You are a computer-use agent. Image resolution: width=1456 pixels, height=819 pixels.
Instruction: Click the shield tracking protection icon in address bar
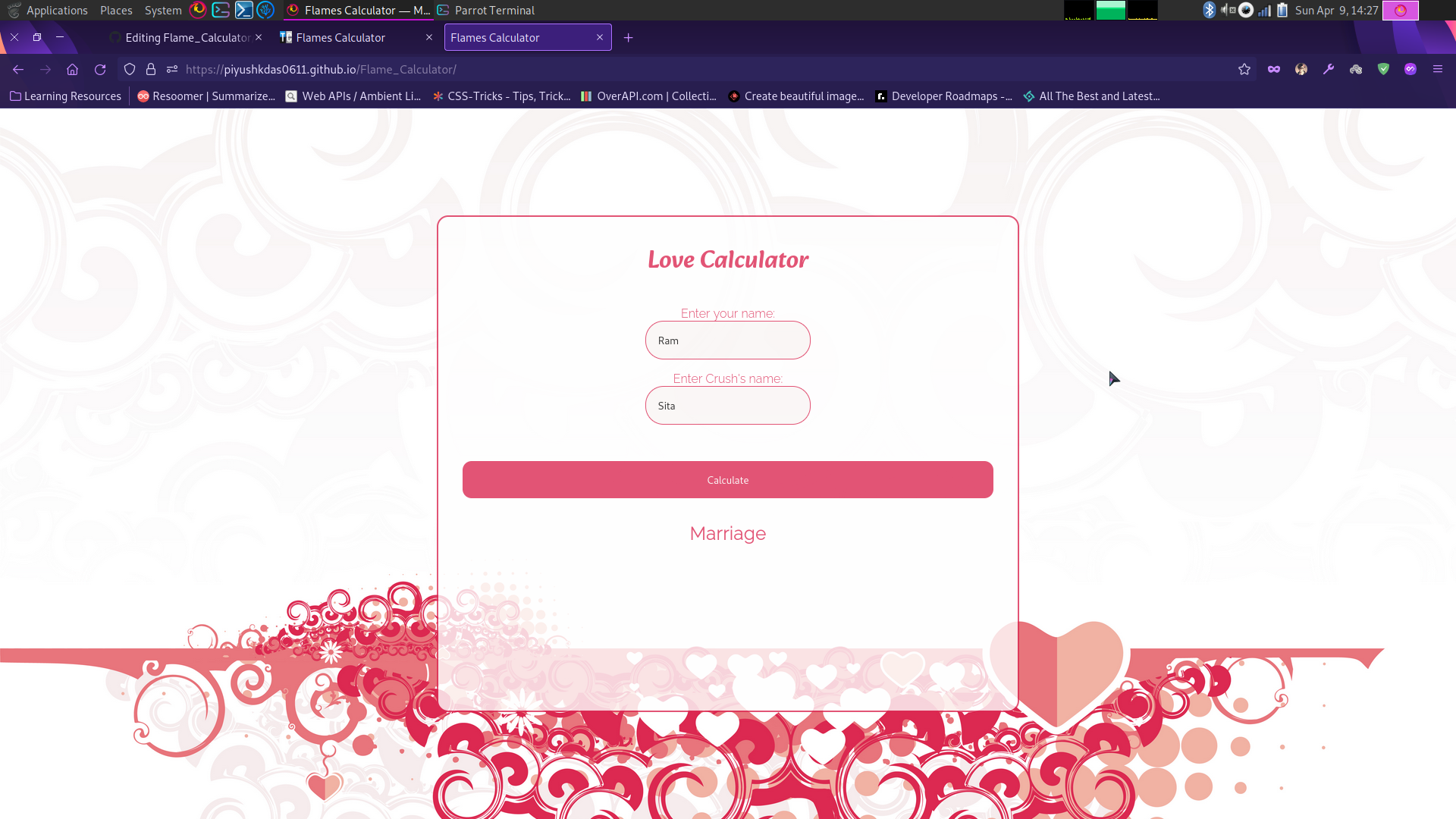pyautogui.click(x=130, y=69)
